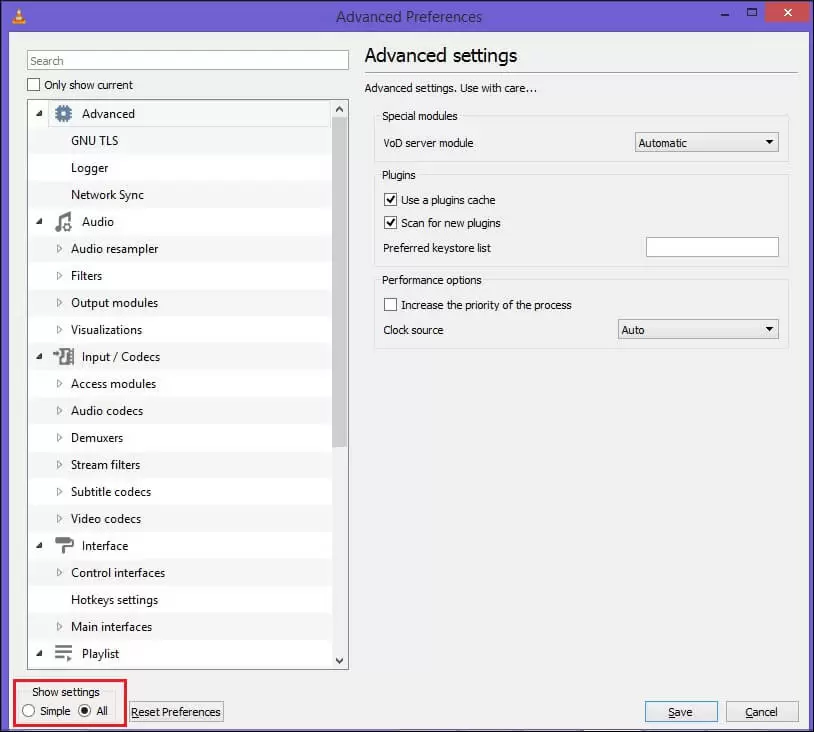Maximize the Advanced Preferences window
Screen dimensions: 814x732
(752, 13)
